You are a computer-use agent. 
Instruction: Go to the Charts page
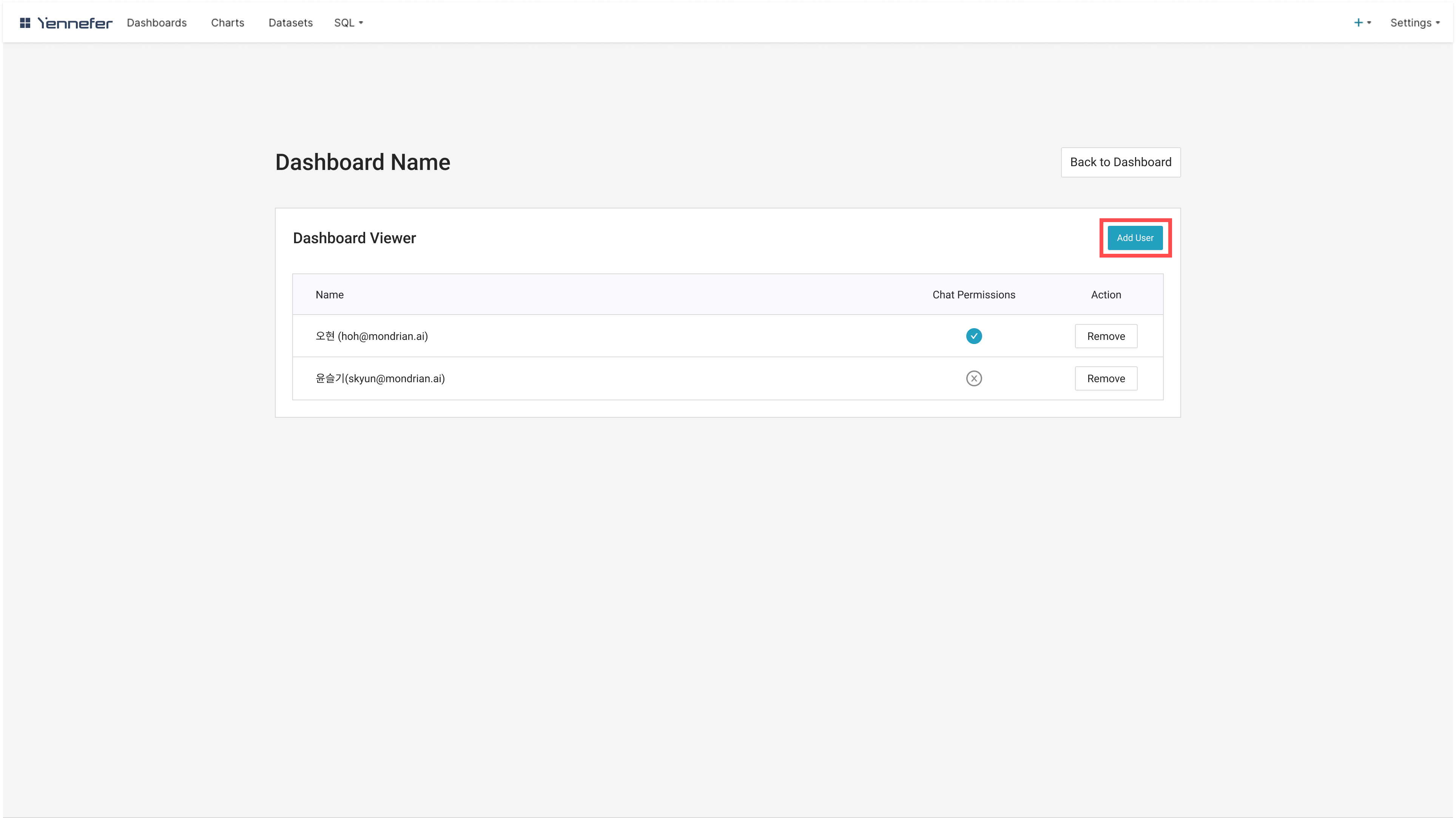pyautogui.click(x=227, y=23)
